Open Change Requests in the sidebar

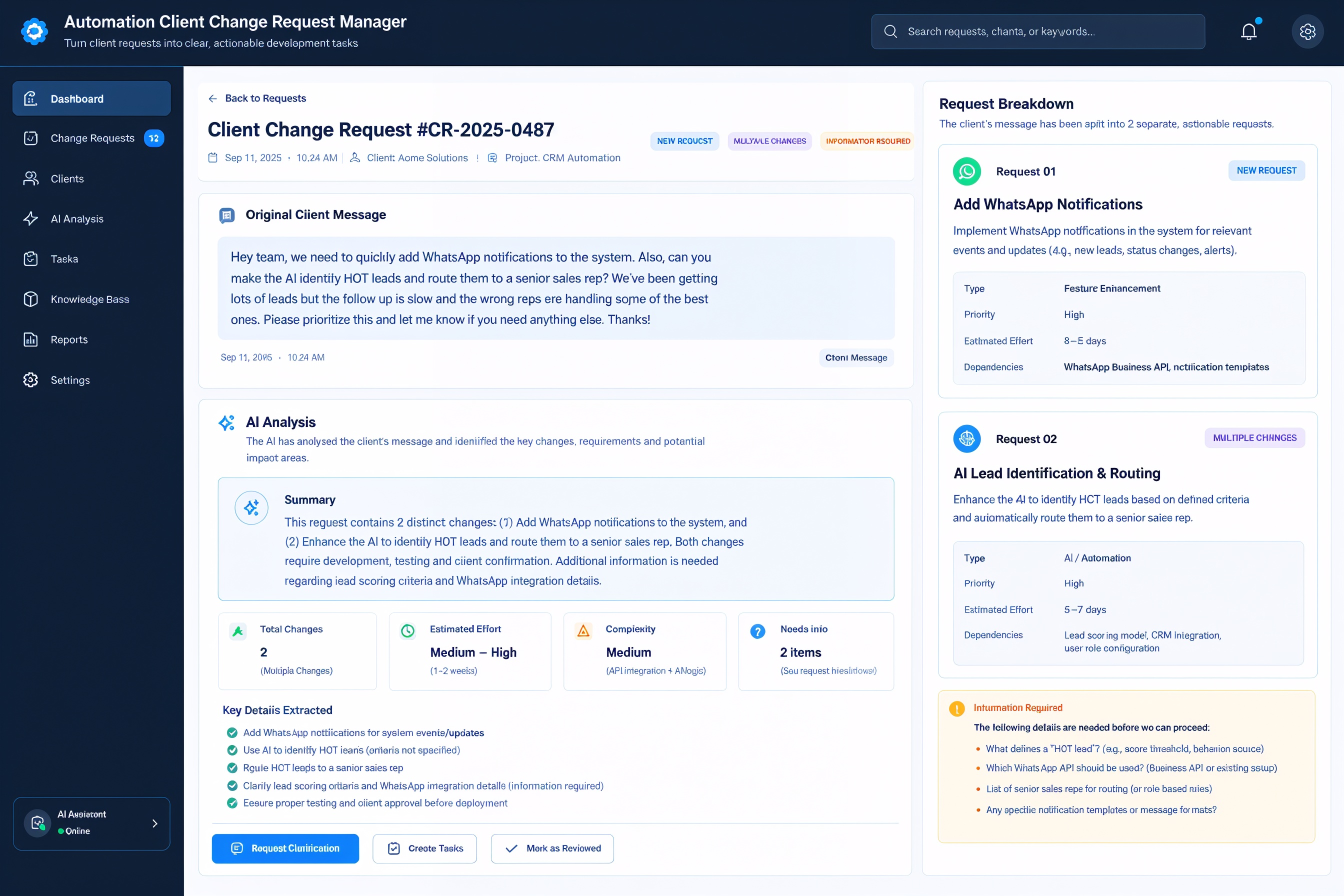(91, 138)
